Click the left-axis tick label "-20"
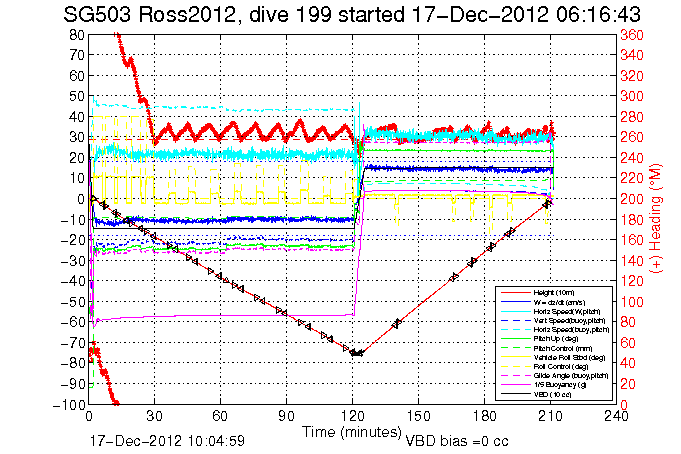 [73, 240]
